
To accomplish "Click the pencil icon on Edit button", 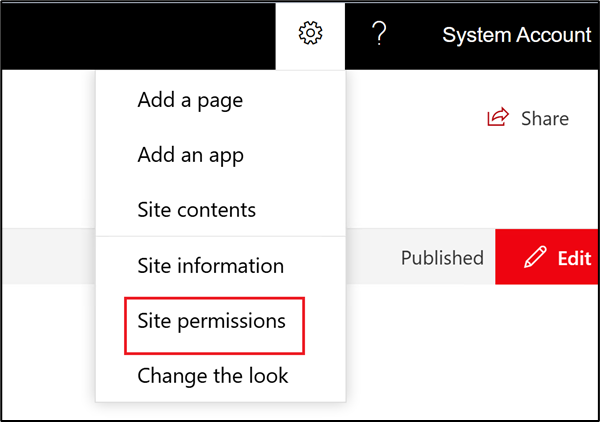I will click(x=536, y=258).
